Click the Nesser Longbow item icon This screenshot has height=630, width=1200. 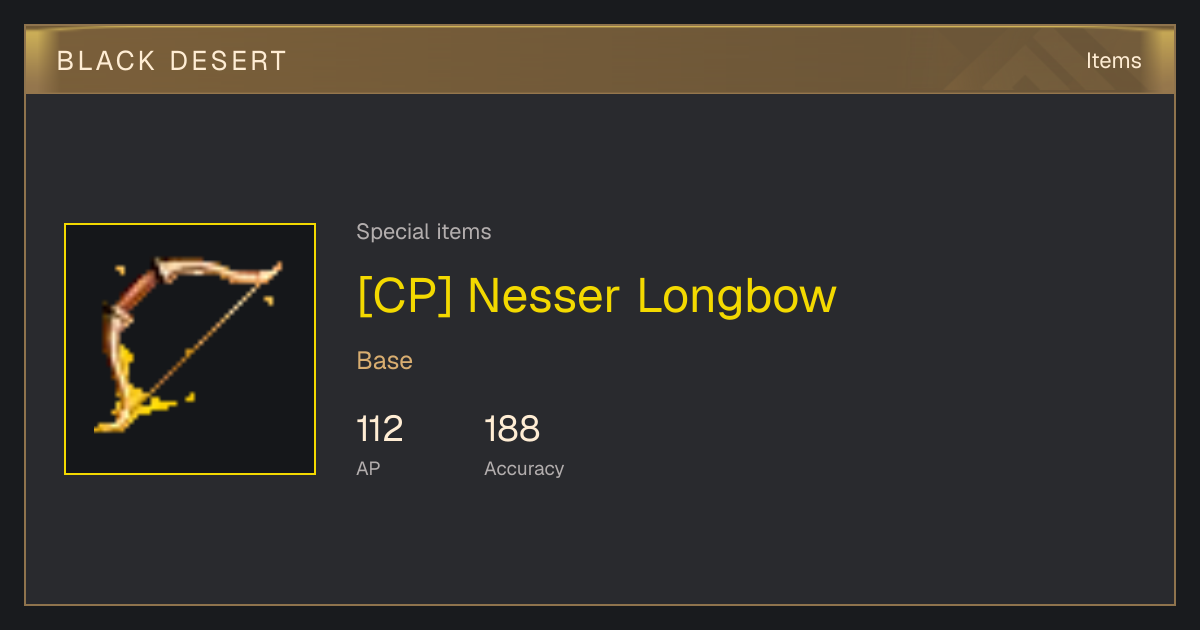[x=190, y=349]
